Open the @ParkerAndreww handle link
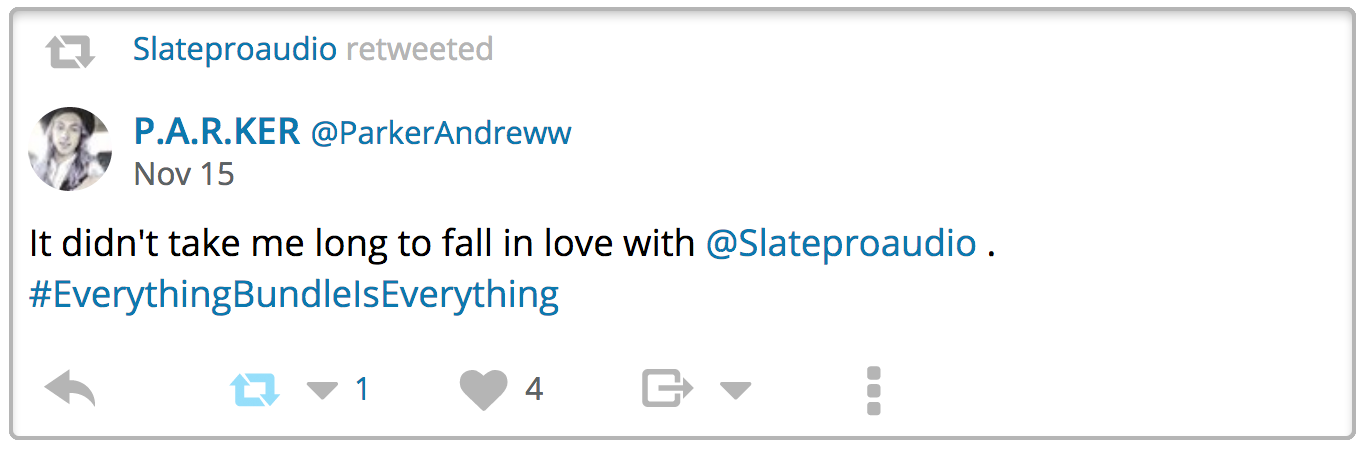Screen dimensions: 1368x452 [x=441, y=134]
